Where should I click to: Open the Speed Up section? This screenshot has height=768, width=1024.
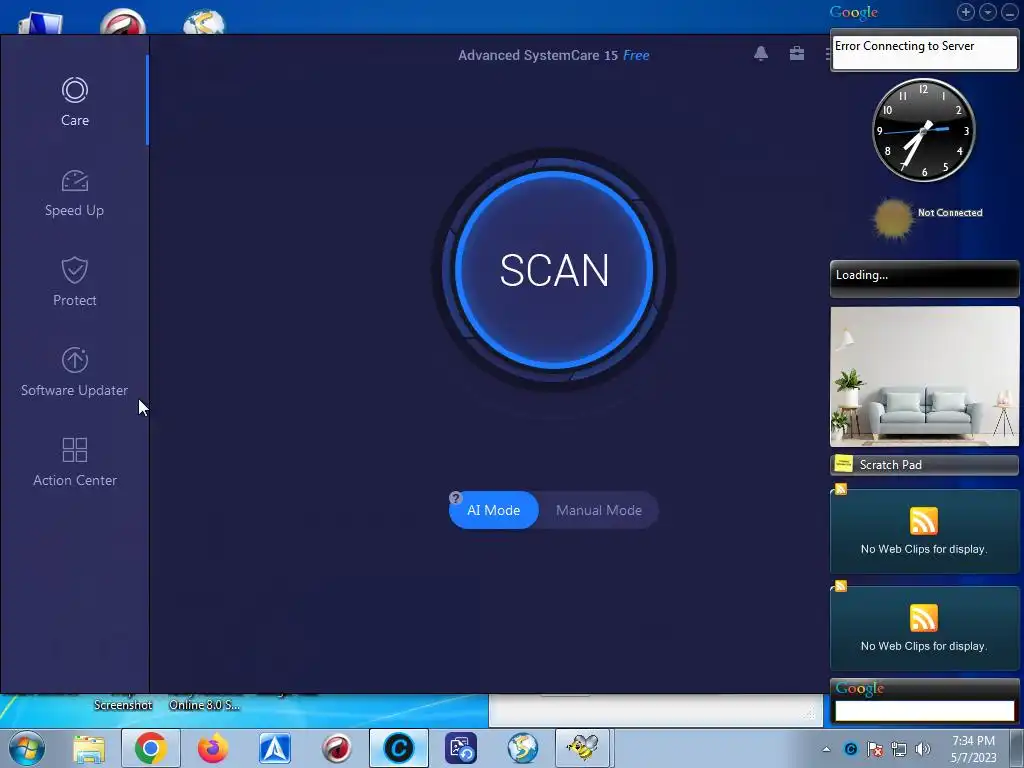[74, 193]
